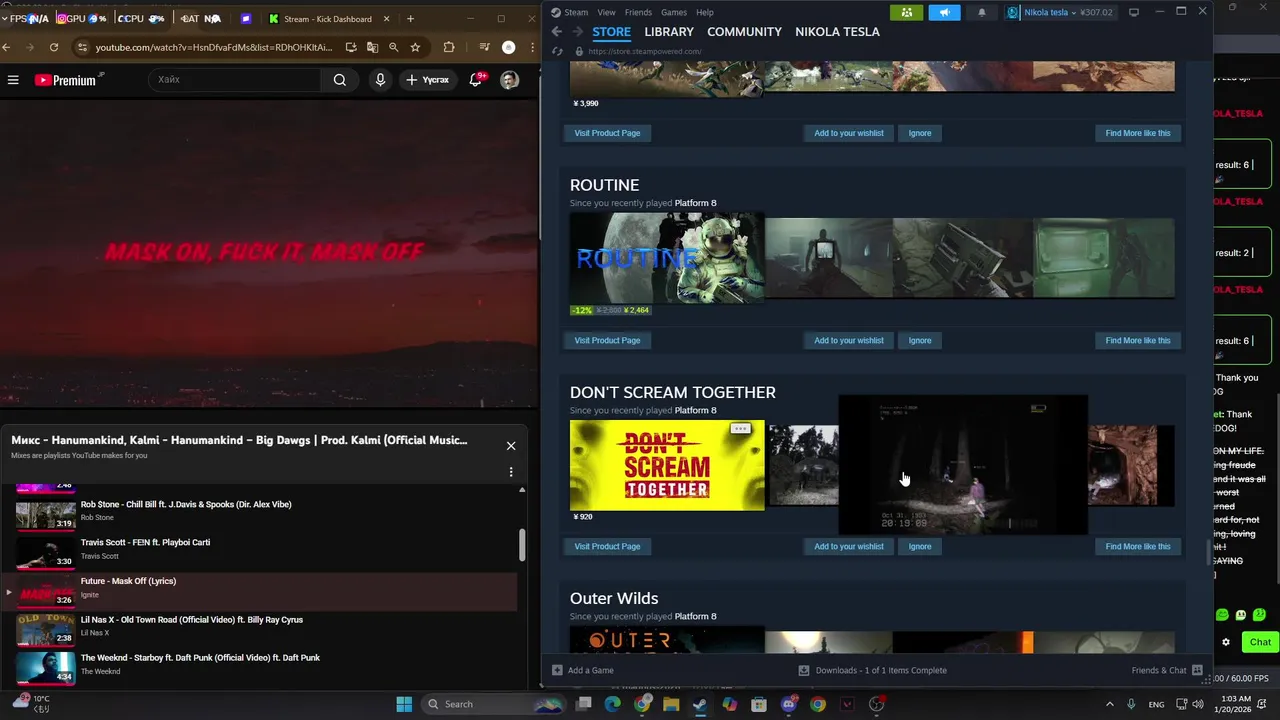Open YouTube account avatar
The width and height of the screenshot is (1280, 720).
[510, 80]
